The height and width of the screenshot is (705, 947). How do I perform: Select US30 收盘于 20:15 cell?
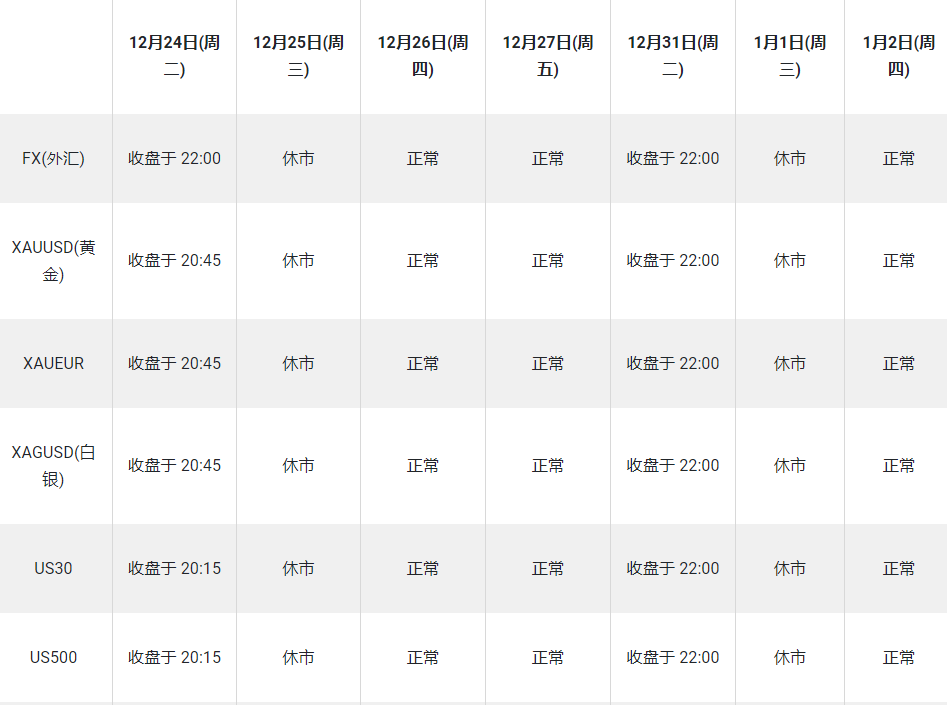(175, 568)
